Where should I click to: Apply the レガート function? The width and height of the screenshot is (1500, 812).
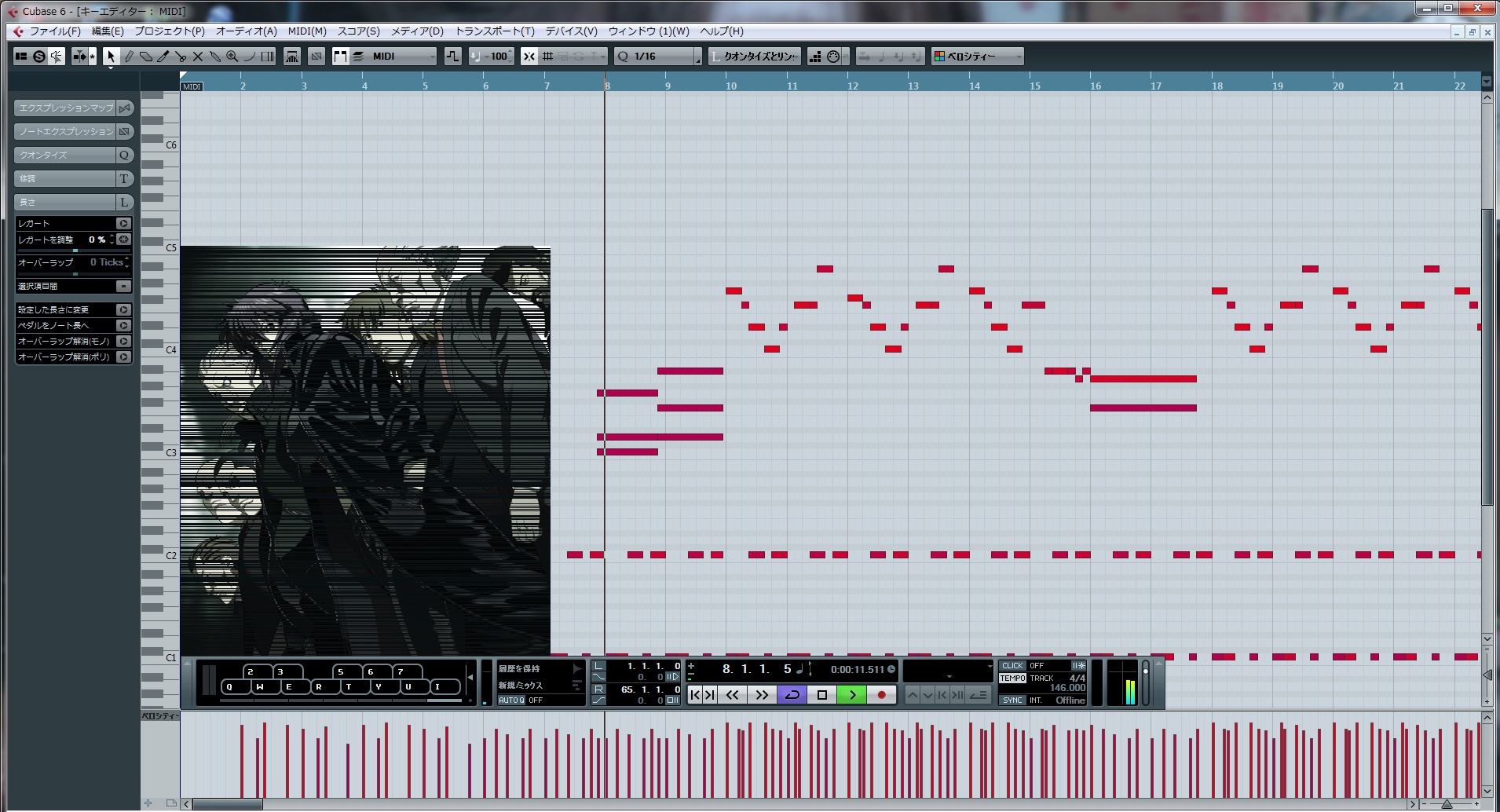point(123,223)
